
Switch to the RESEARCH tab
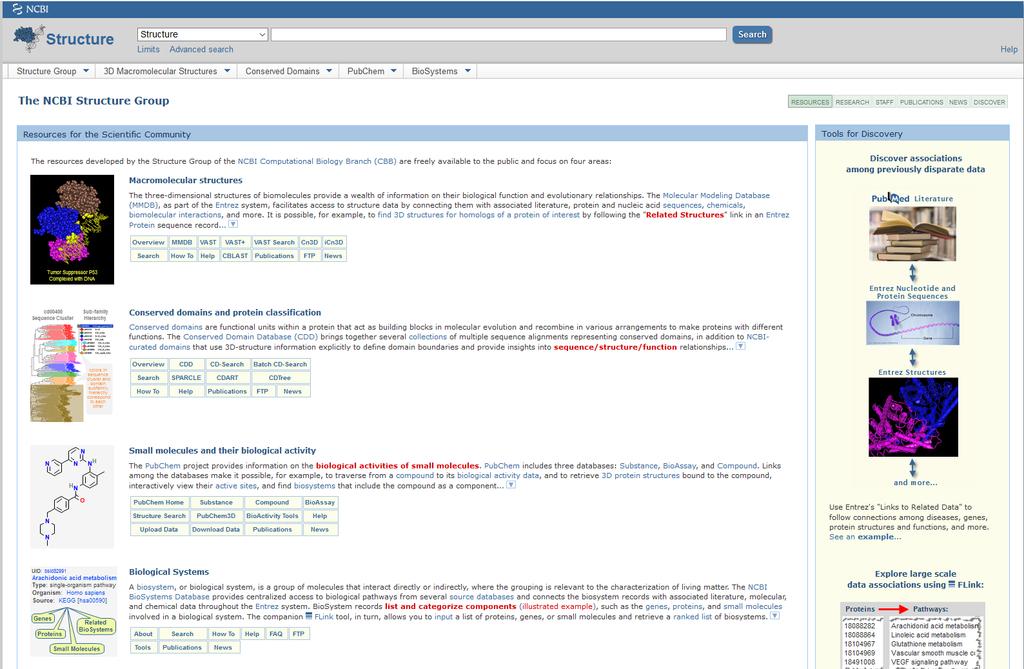click(852, 102)
